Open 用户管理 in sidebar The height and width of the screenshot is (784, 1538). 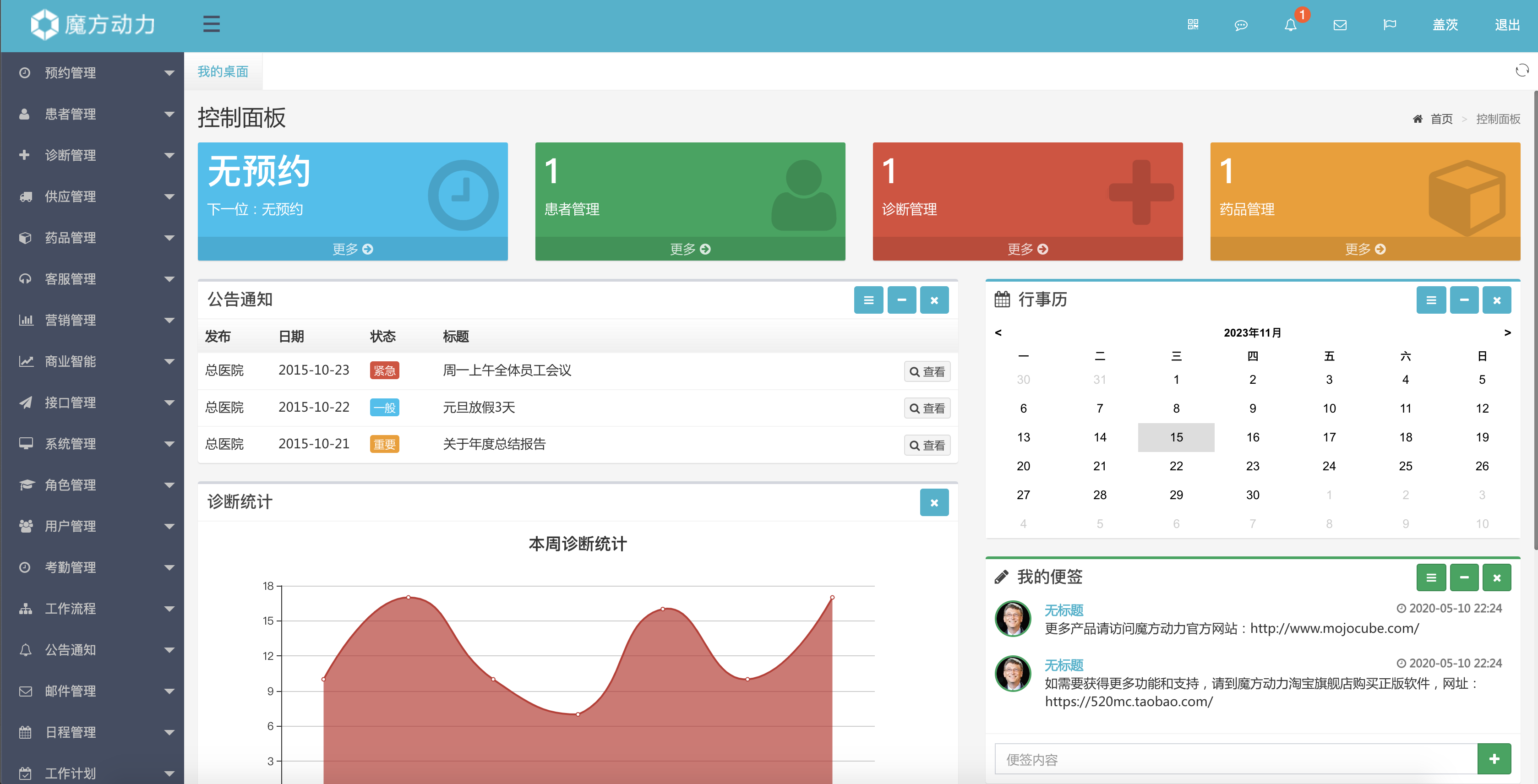pyautogui.click(x=92, y=526)
